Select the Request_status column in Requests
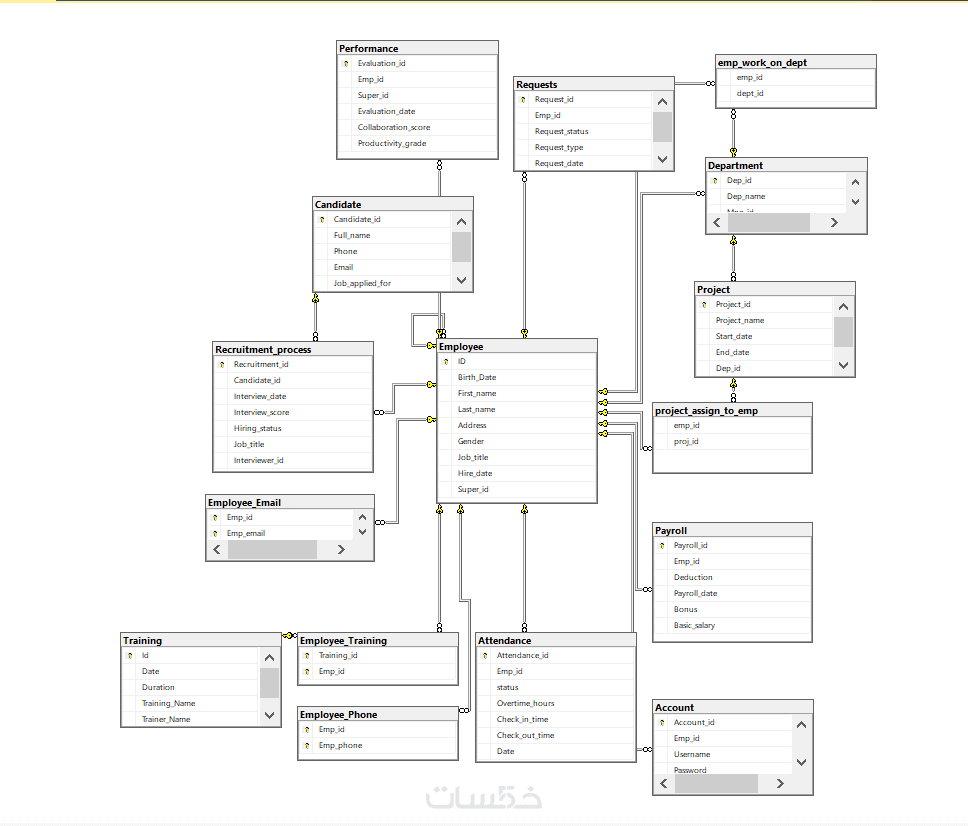Viewport: 968px width, 826px height. [x=583, y=131]
